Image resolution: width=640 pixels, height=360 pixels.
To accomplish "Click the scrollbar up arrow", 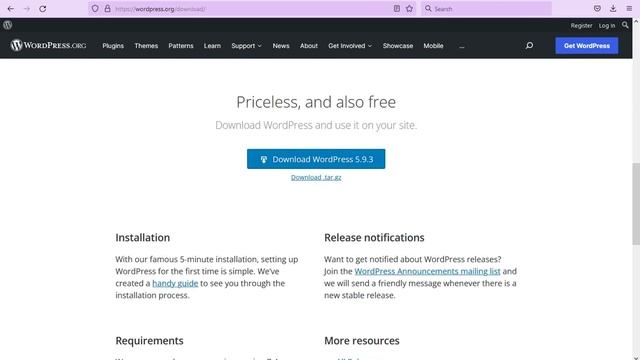I will tap(636, 21).
